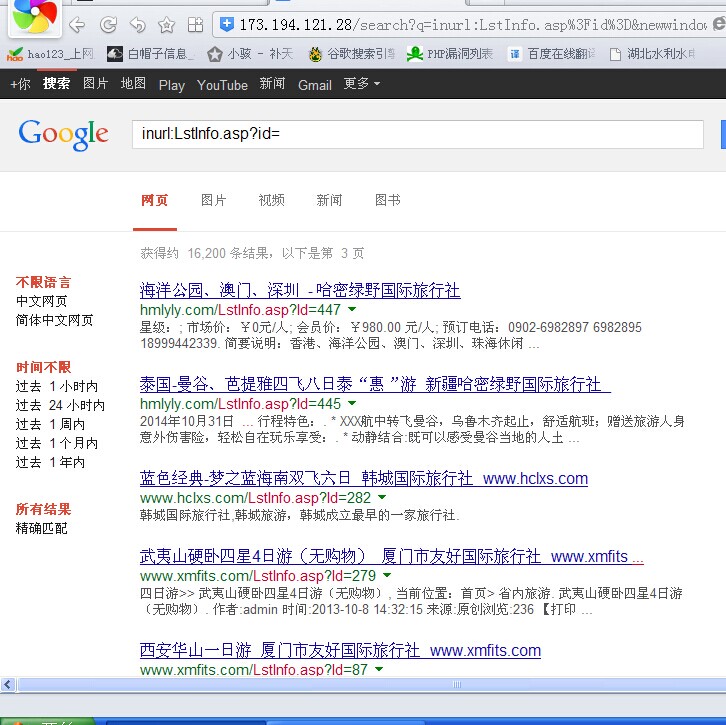Click the colorful 360 browser logo
This screenshot has height=725, width=726.
tap(34, 17)
